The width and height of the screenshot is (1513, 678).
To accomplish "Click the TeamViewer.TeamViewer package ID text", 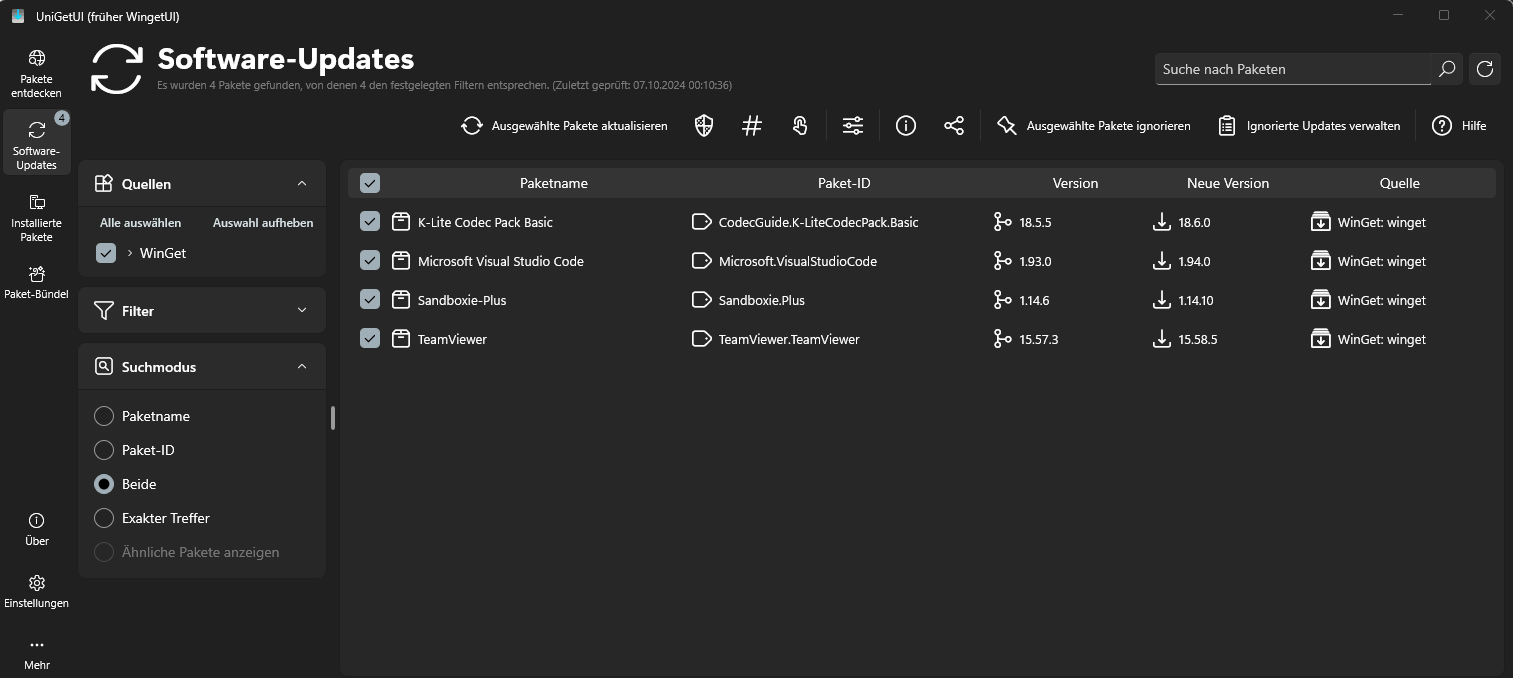I will [x=789, y=339].
